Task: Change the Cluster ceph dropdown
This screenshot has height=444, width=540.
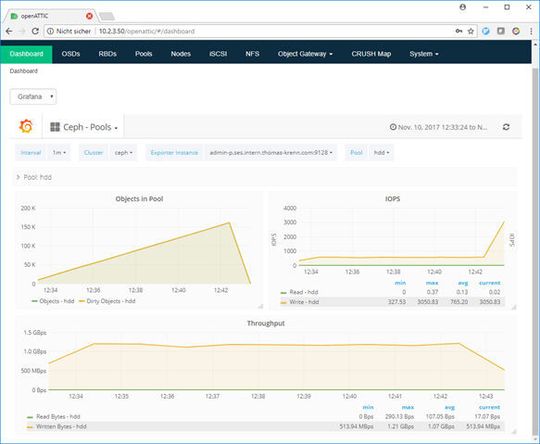Action: click(124, 153)
